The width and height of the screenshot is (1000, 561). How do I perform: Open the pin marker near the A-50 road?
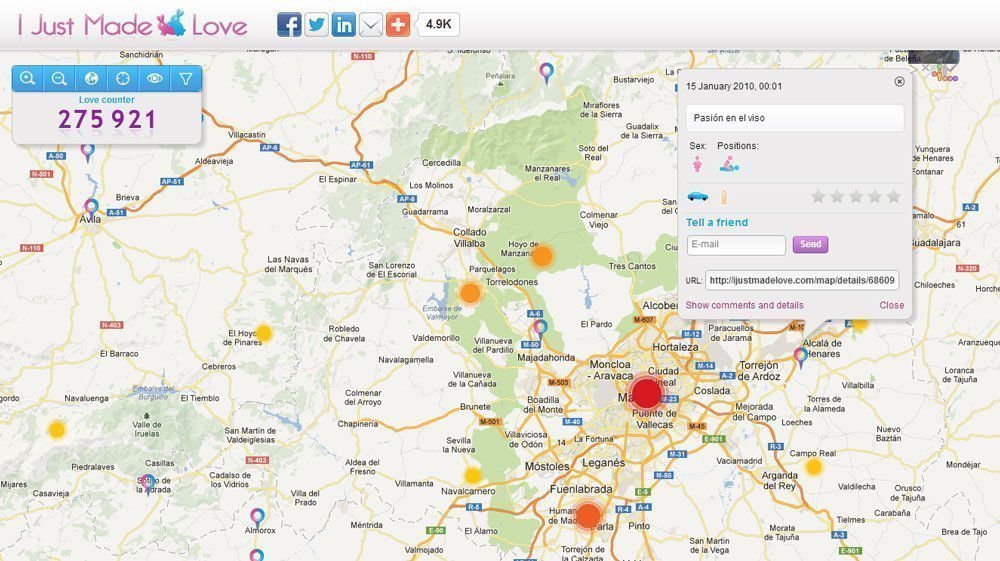pyautogui.click(x=87, y=152)
